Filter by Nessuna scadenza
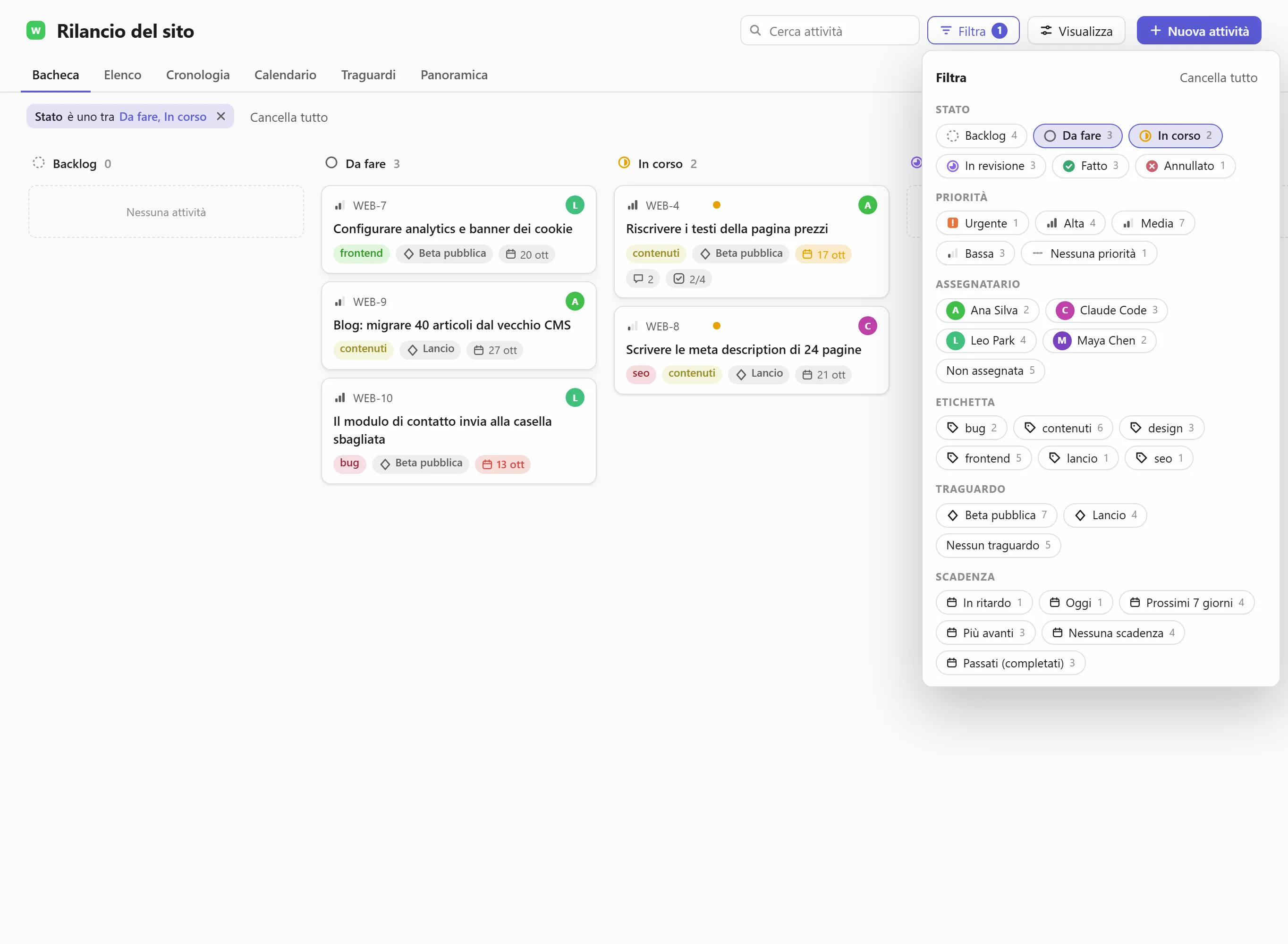Viewport: 1288px width, 944px height. [x=1112, y=633]
